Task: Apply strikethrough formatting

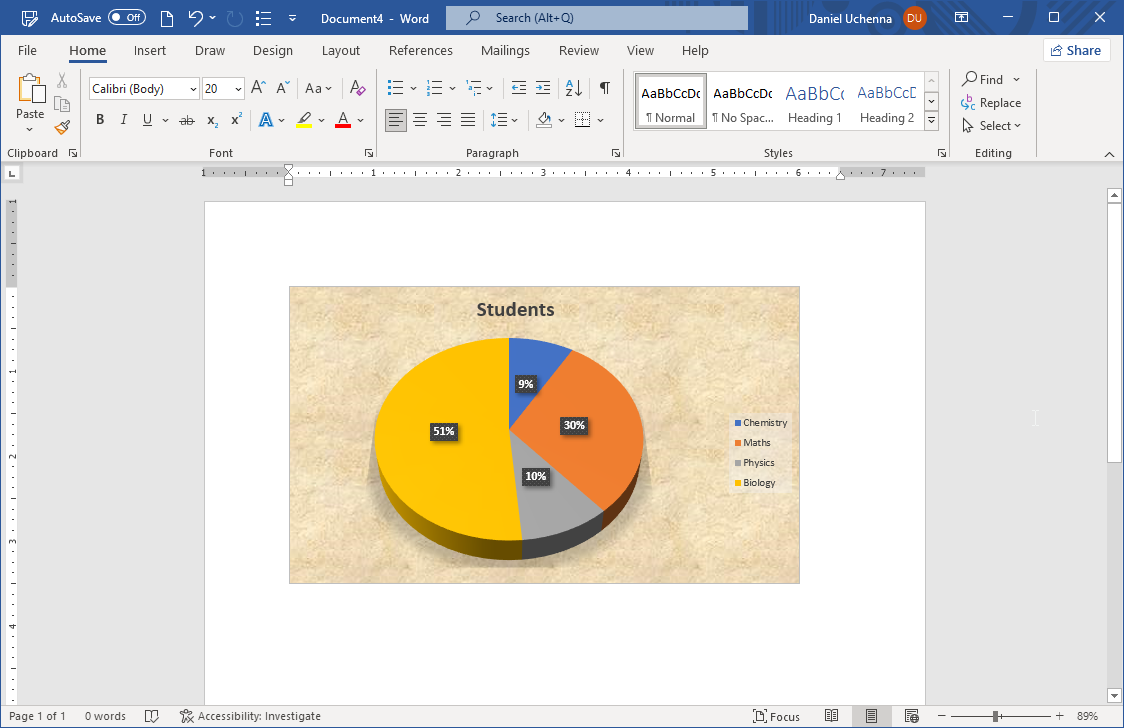Action: coord(186,119)
